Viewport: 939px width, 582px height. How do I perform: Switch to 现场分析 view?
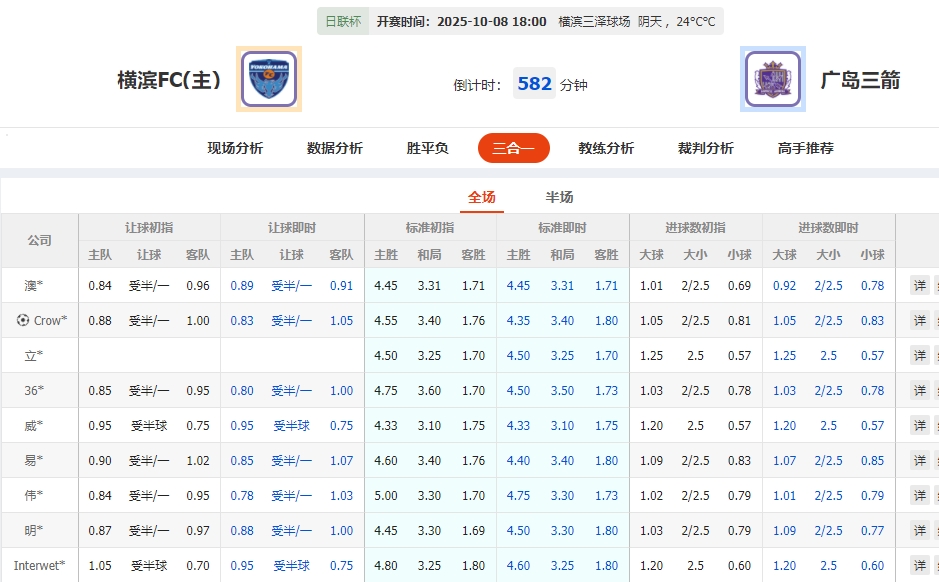click(x=233, y=147)
